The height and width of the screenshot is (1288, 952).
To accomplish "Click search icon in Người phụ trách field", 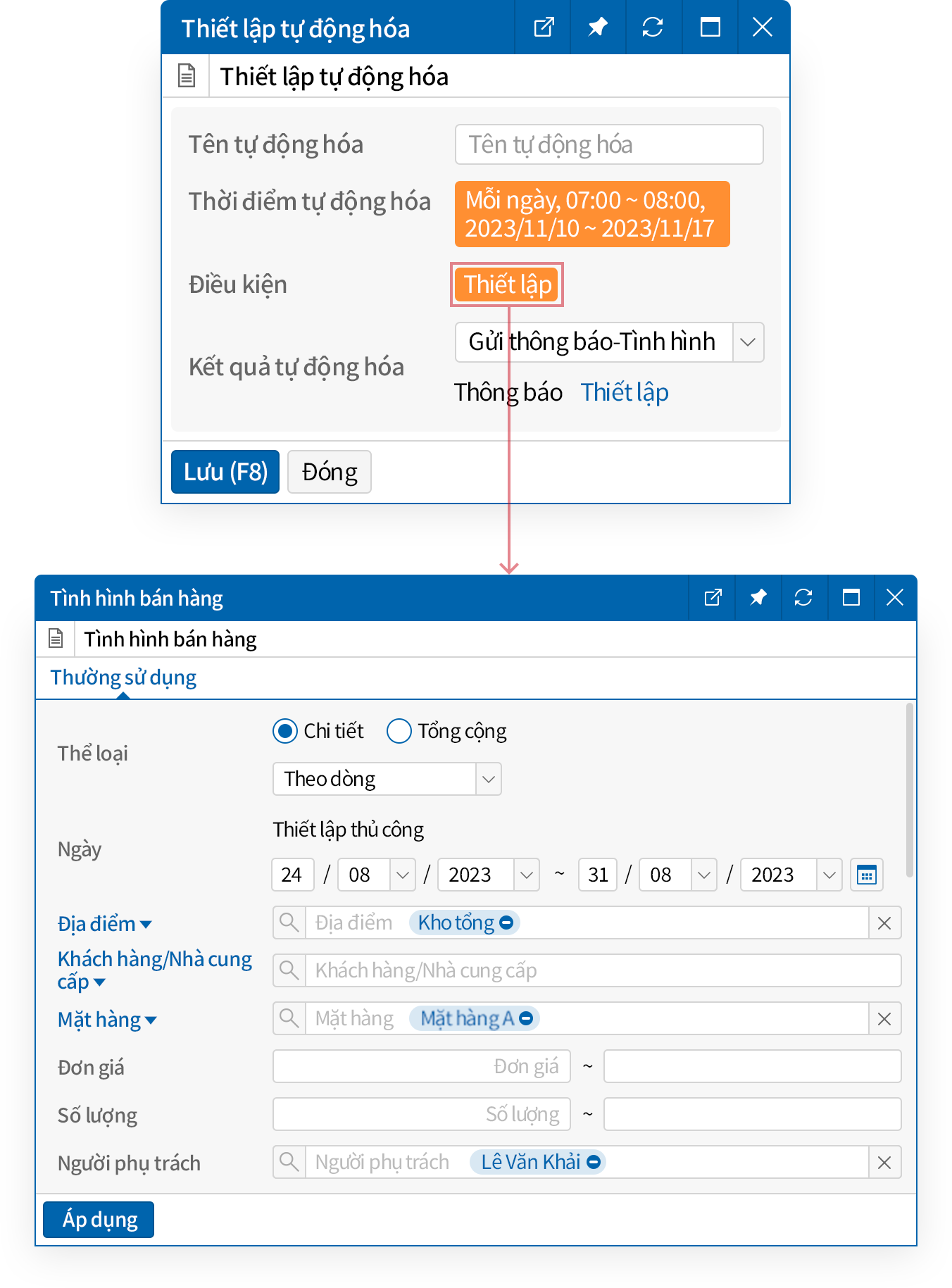I will (x=289, y=1162).
